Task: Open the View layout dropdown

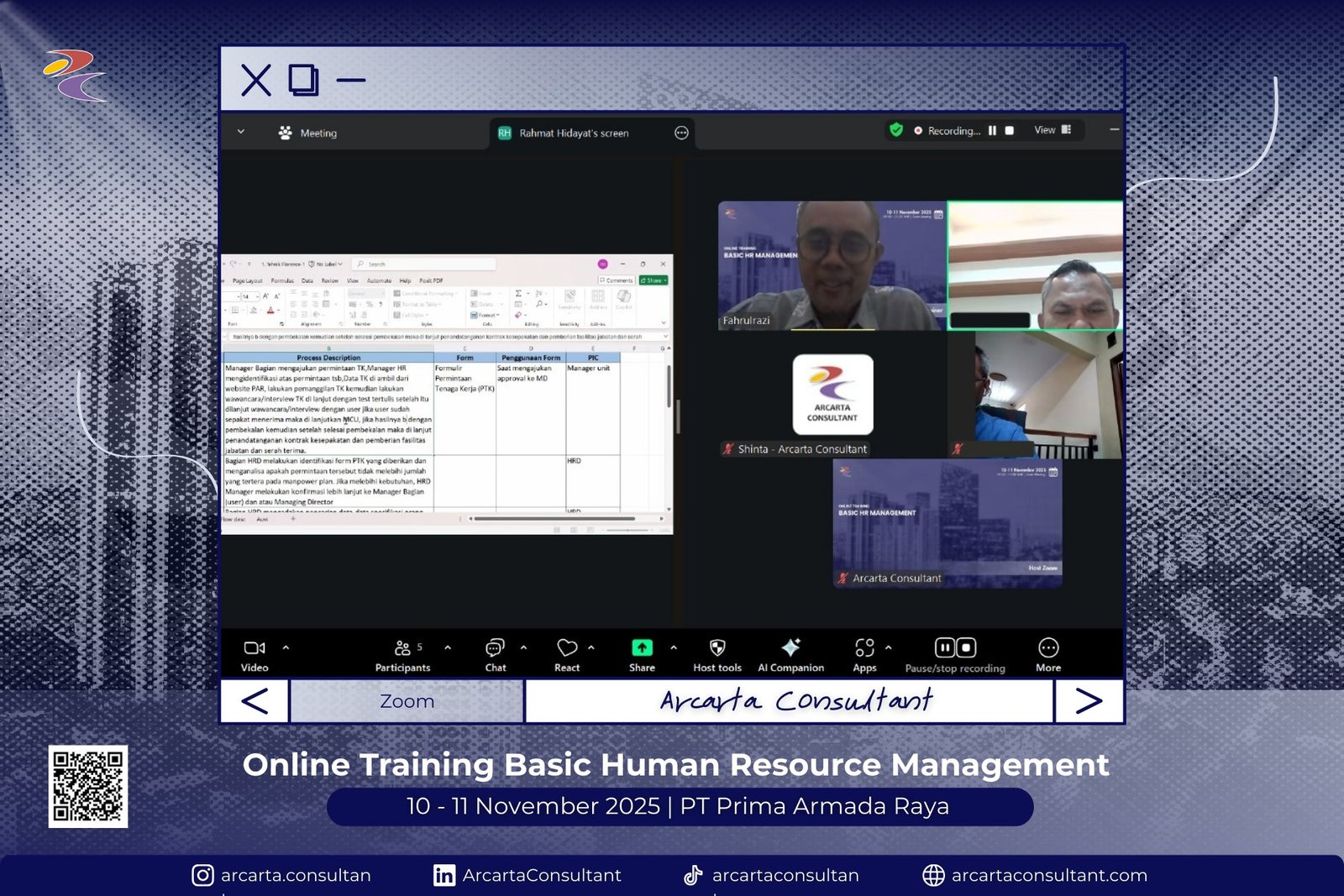Action: (1053, 130)
